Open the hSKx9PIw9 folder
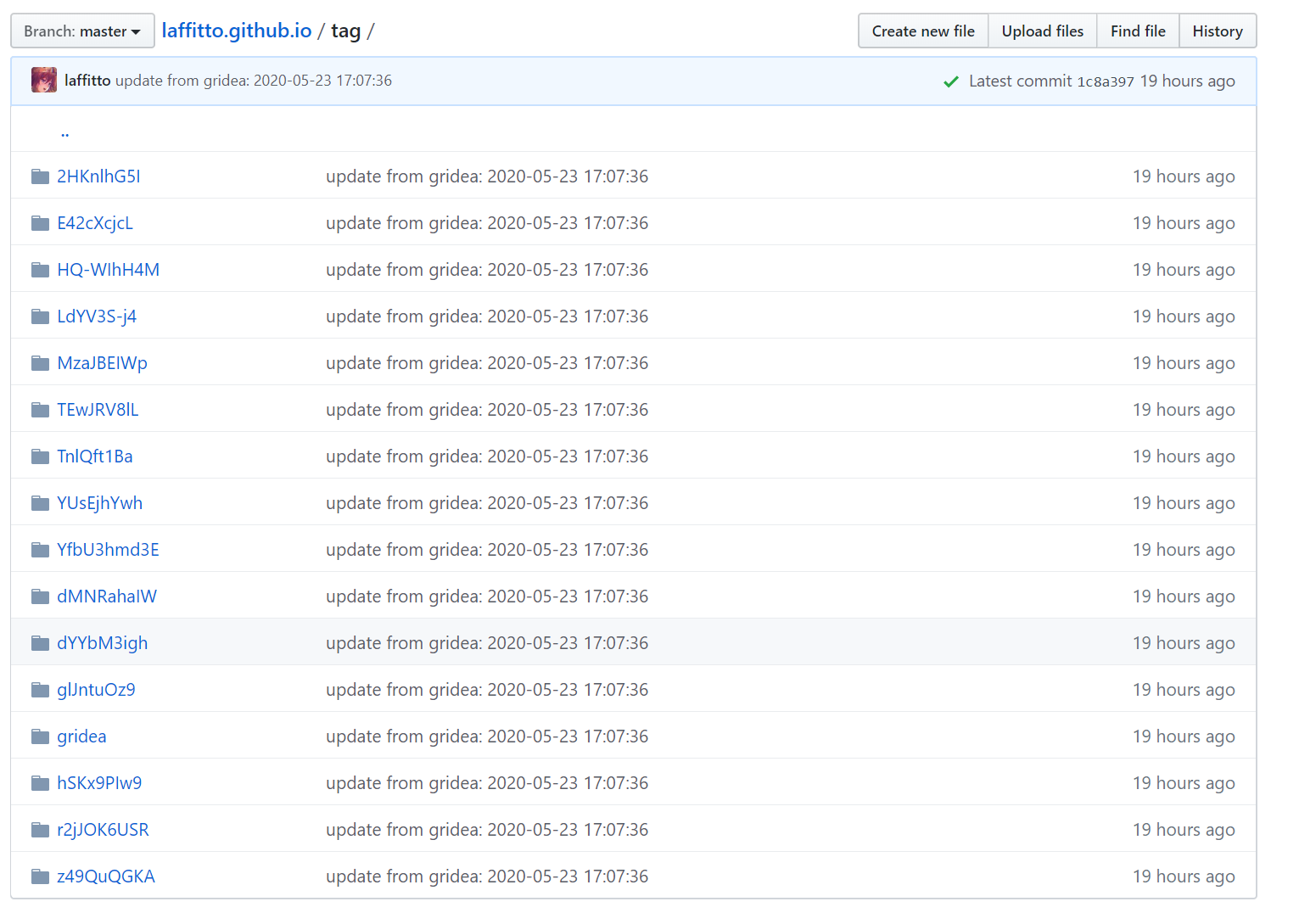The image size is (1299, 924). [x=99, y=783]
